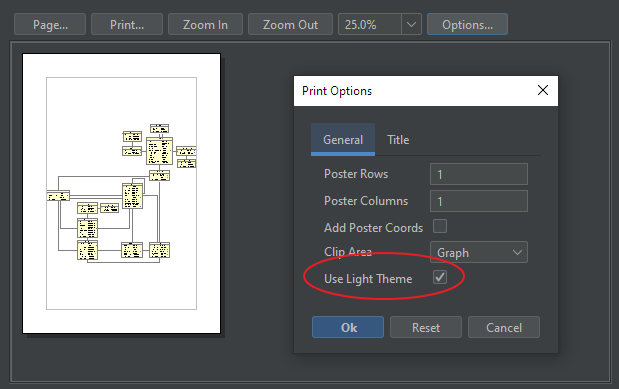This screenshot has height=389, width=619.
Task: Click the Print... button
Action: pyautogui.click(x=127, y=24)
